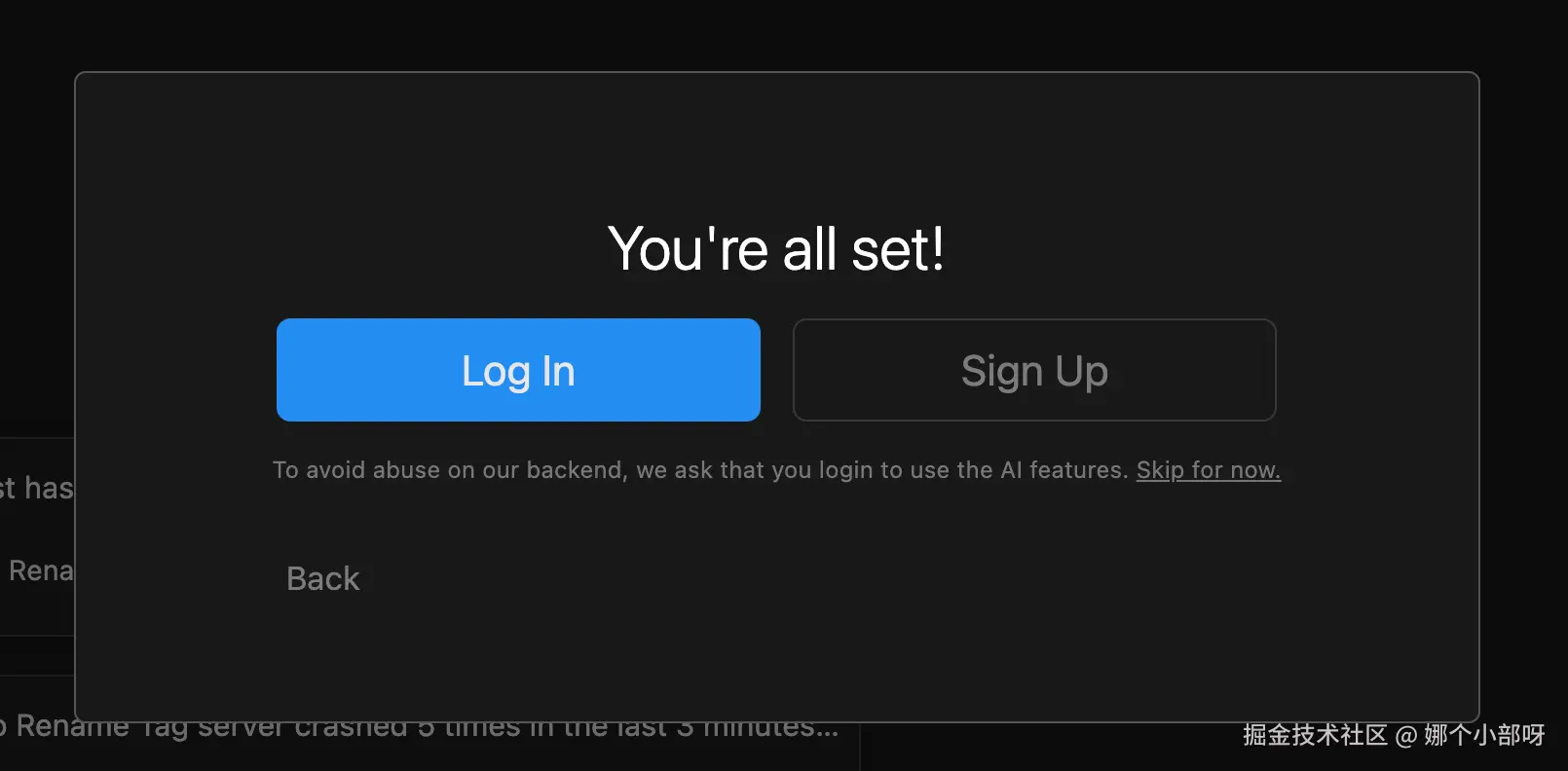
Task: Log in to enable AI features
Action: point(518,370)
